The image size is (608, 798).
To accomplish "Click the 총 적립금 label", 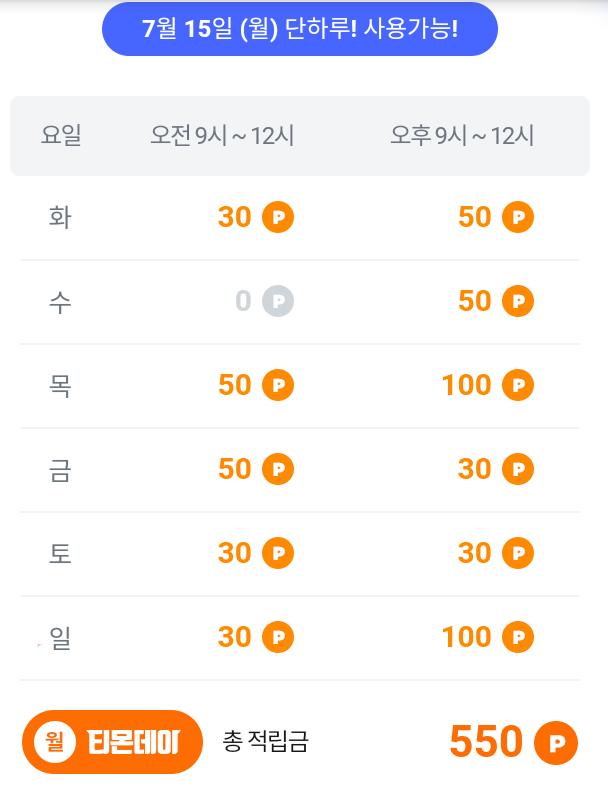I will pos(265,742).
